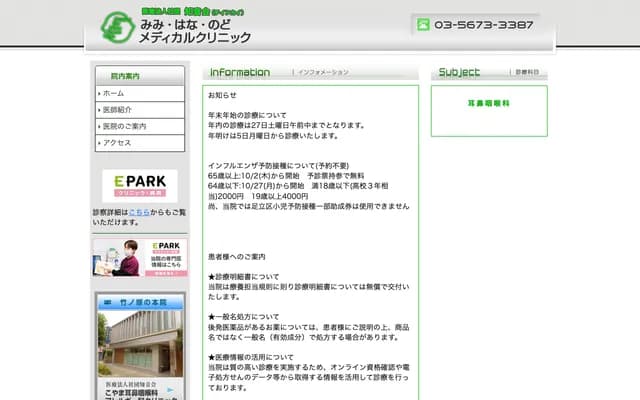
Task: Open the EPARK banner with masked staff
Action: [x=140, y=258]
